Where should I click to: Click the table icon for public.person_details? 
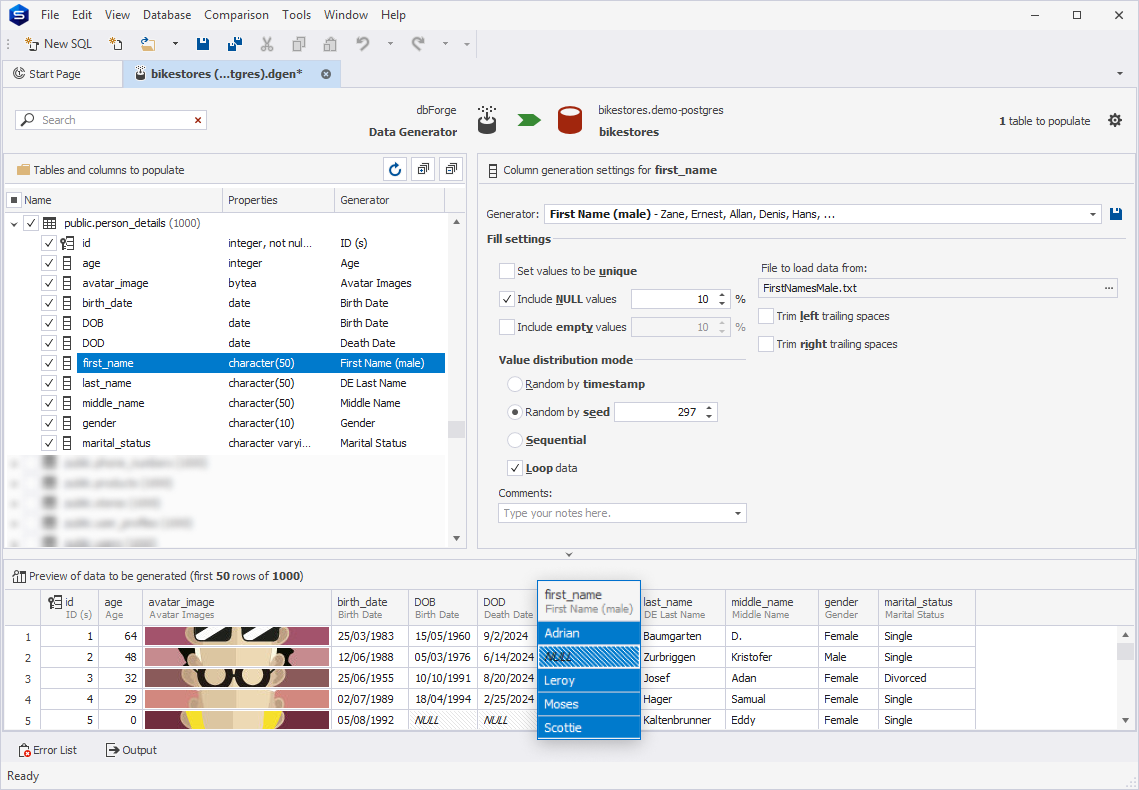(49, 223)
